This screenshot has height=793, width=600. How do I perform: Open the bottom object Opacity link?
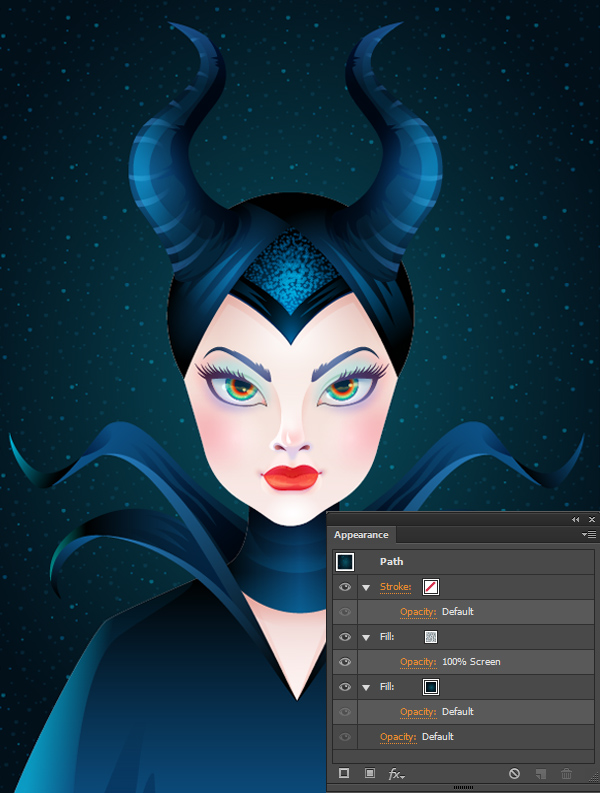coord(398,737)
